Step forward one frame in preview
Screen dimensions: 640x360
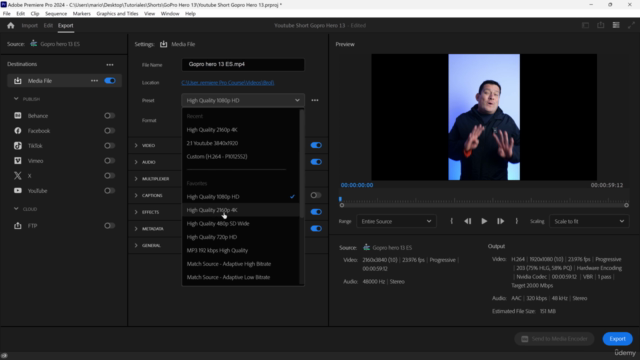click(500, 221)
